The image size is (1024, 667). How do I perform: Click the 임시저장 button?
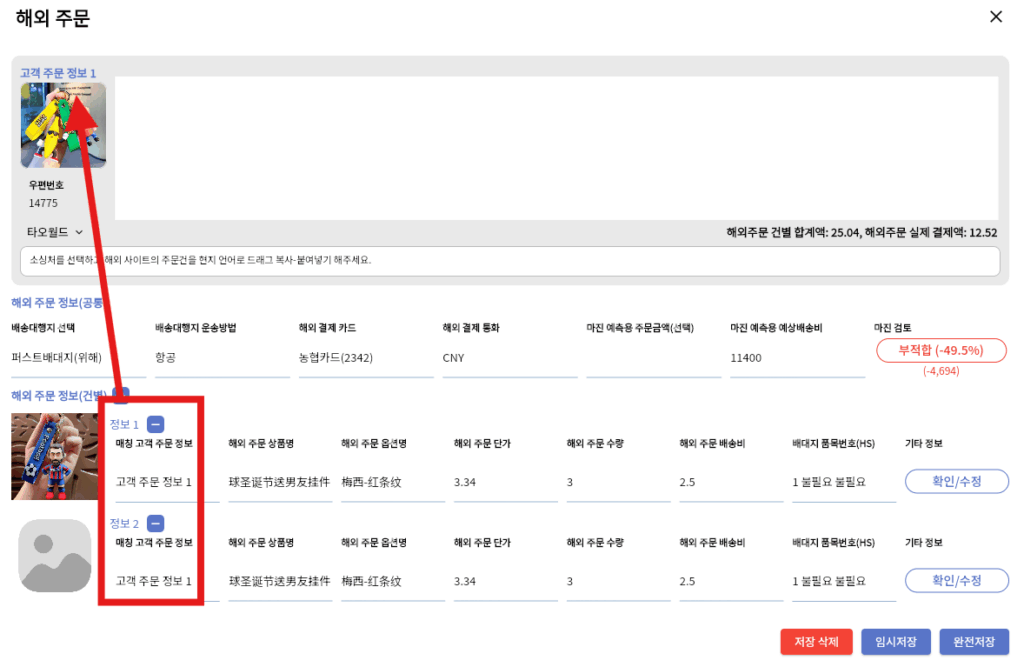point(896,641)
